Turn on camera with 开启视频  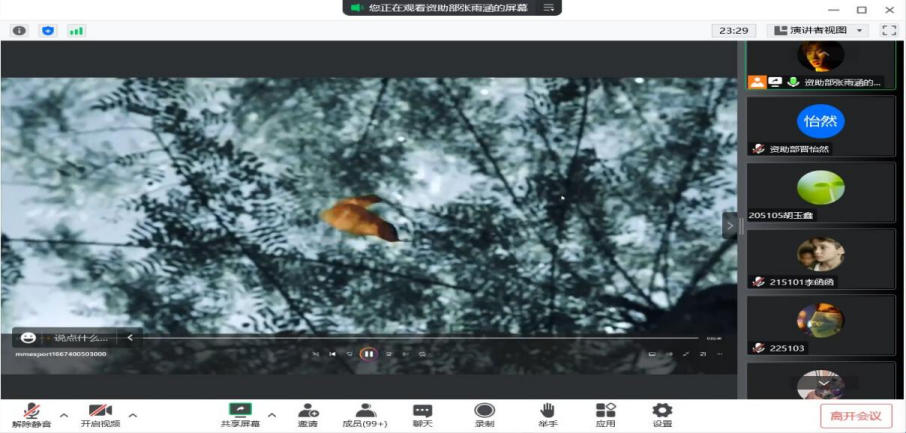(x=100, y=415)
